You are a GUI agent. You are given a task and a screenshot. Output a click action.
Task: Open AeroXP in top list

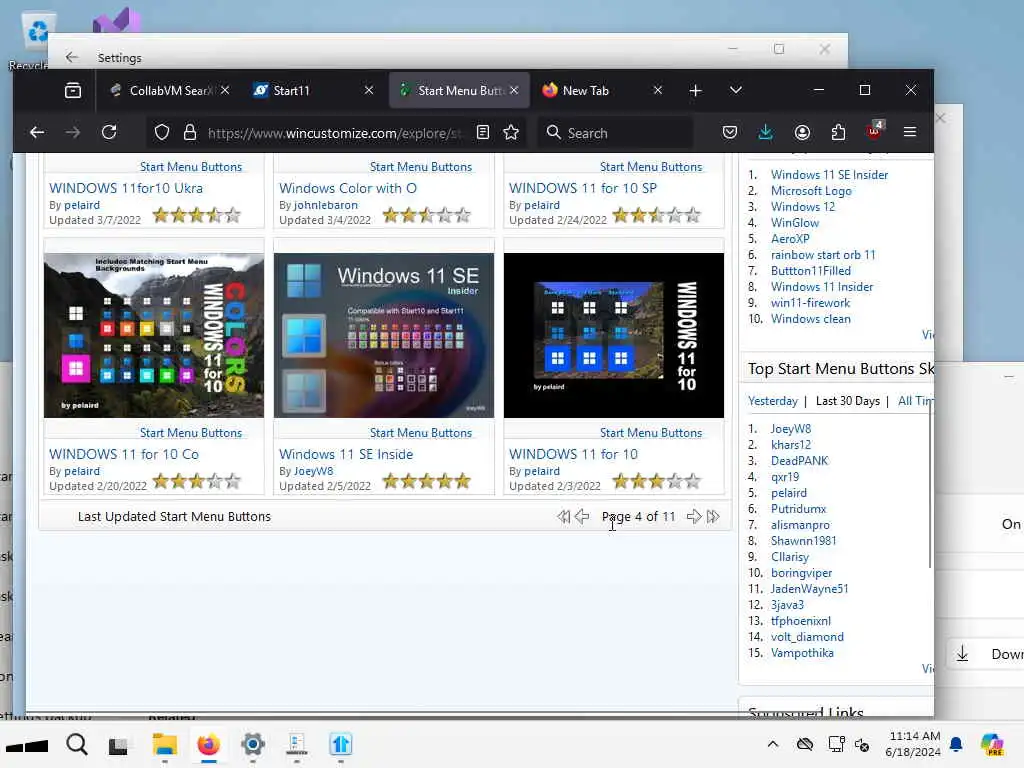(790, 238)
